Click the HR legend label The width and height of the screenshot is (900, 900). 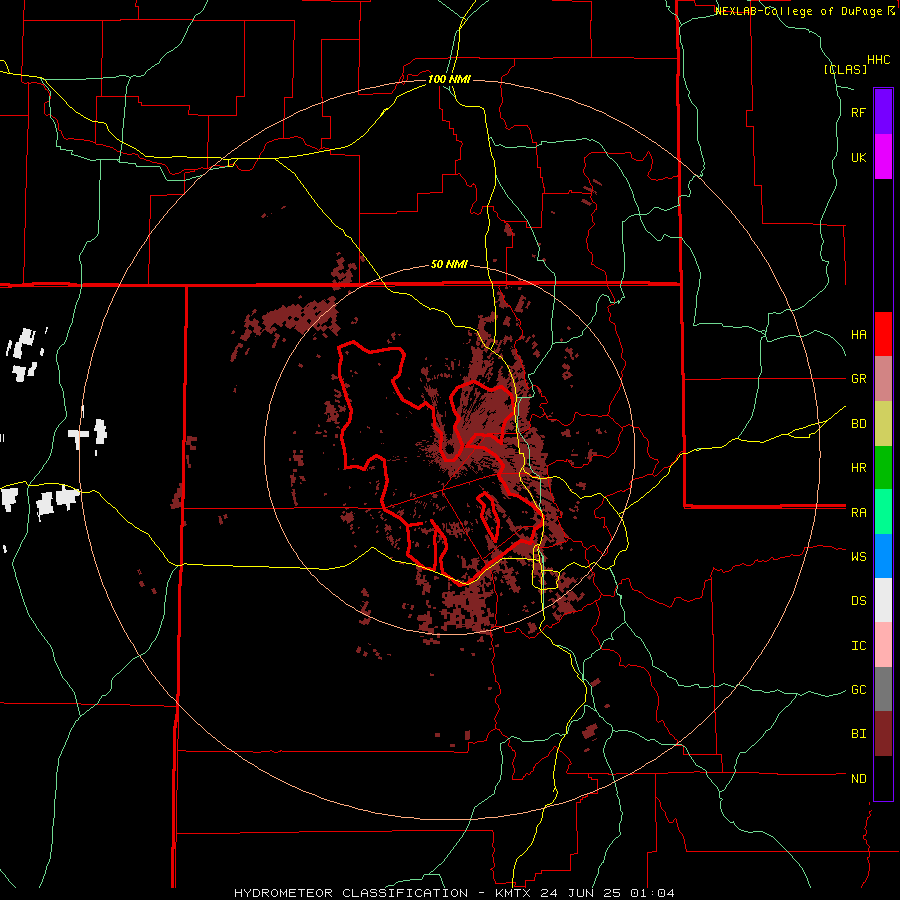tap(858, 468)
